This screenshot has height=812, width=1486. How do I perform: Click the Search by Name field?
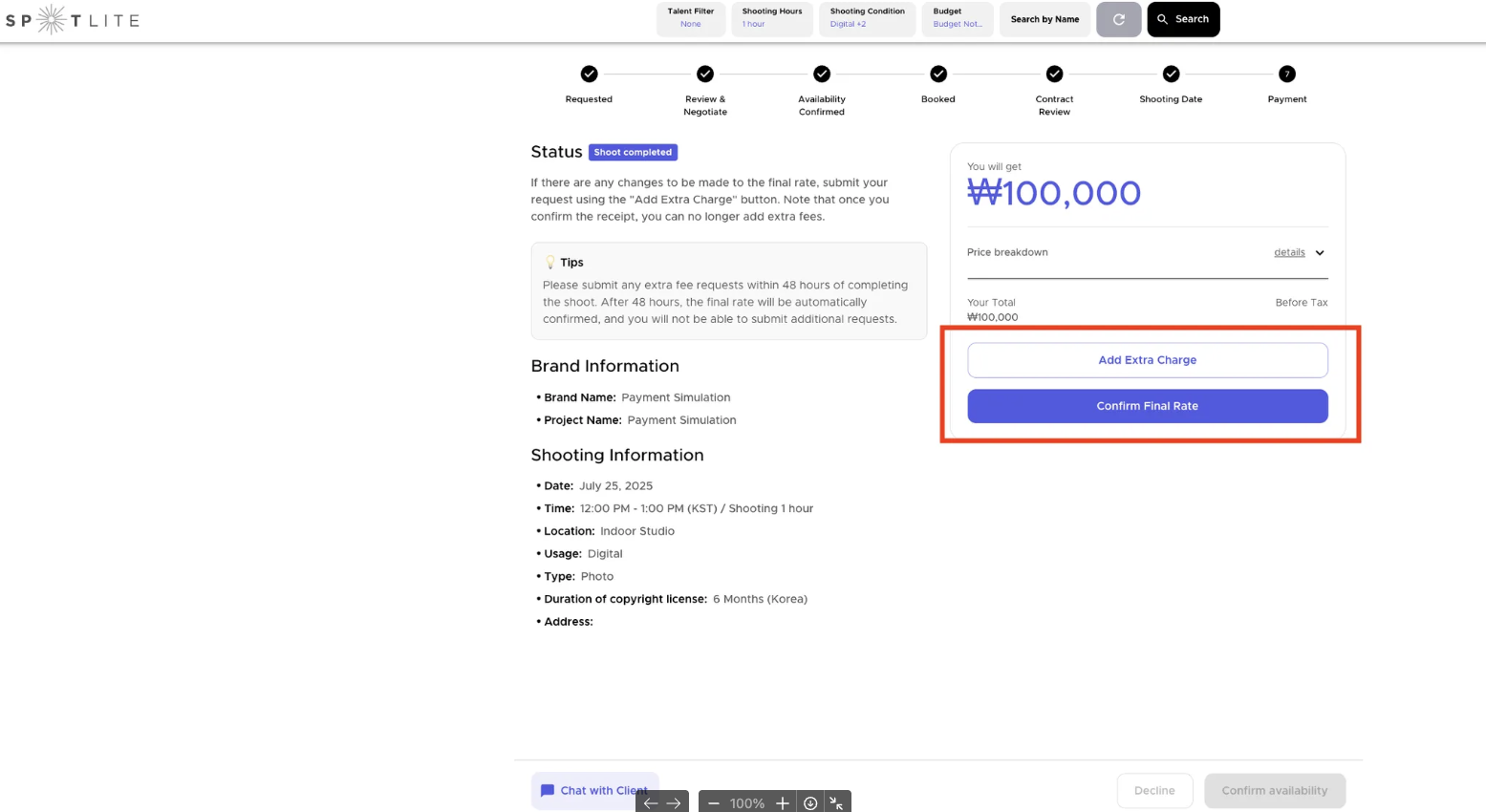click(1045, 19)
